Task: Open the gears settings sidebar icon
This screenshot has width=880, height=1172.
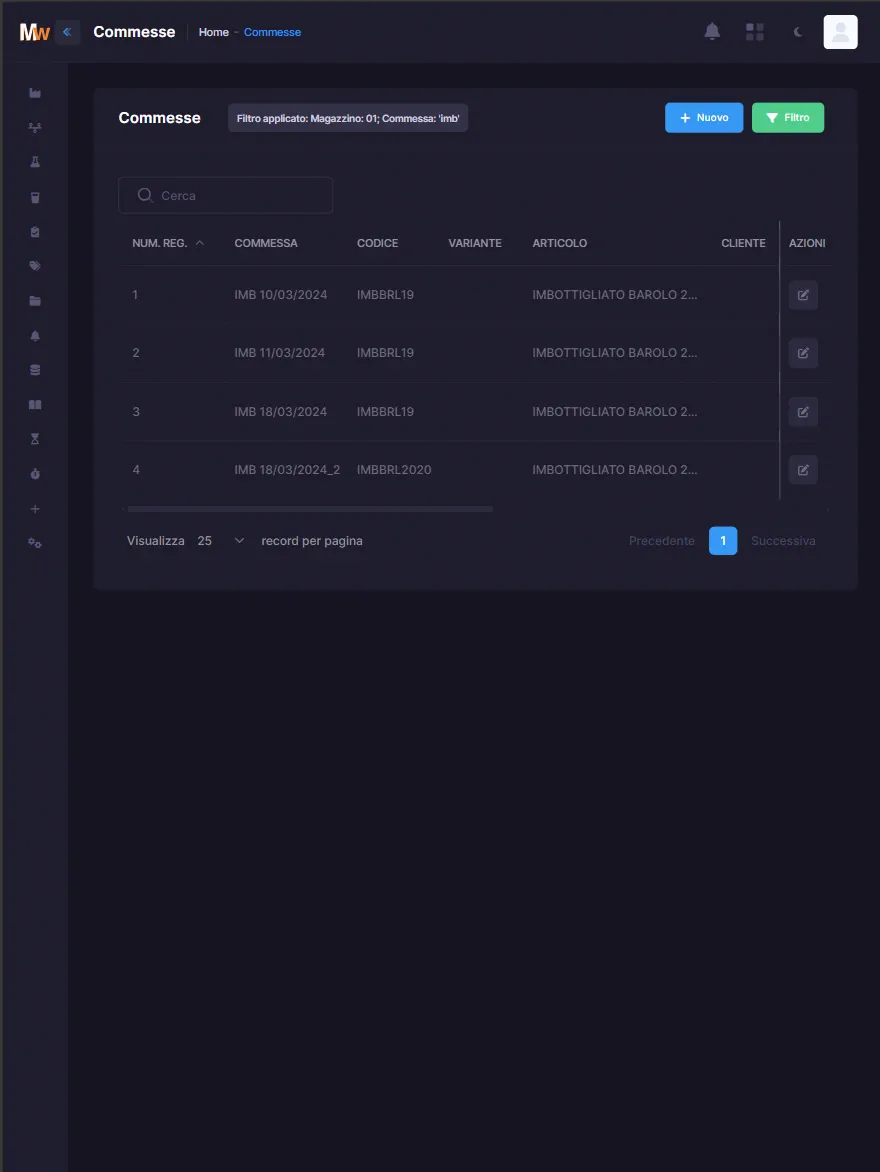Action: 34,543
